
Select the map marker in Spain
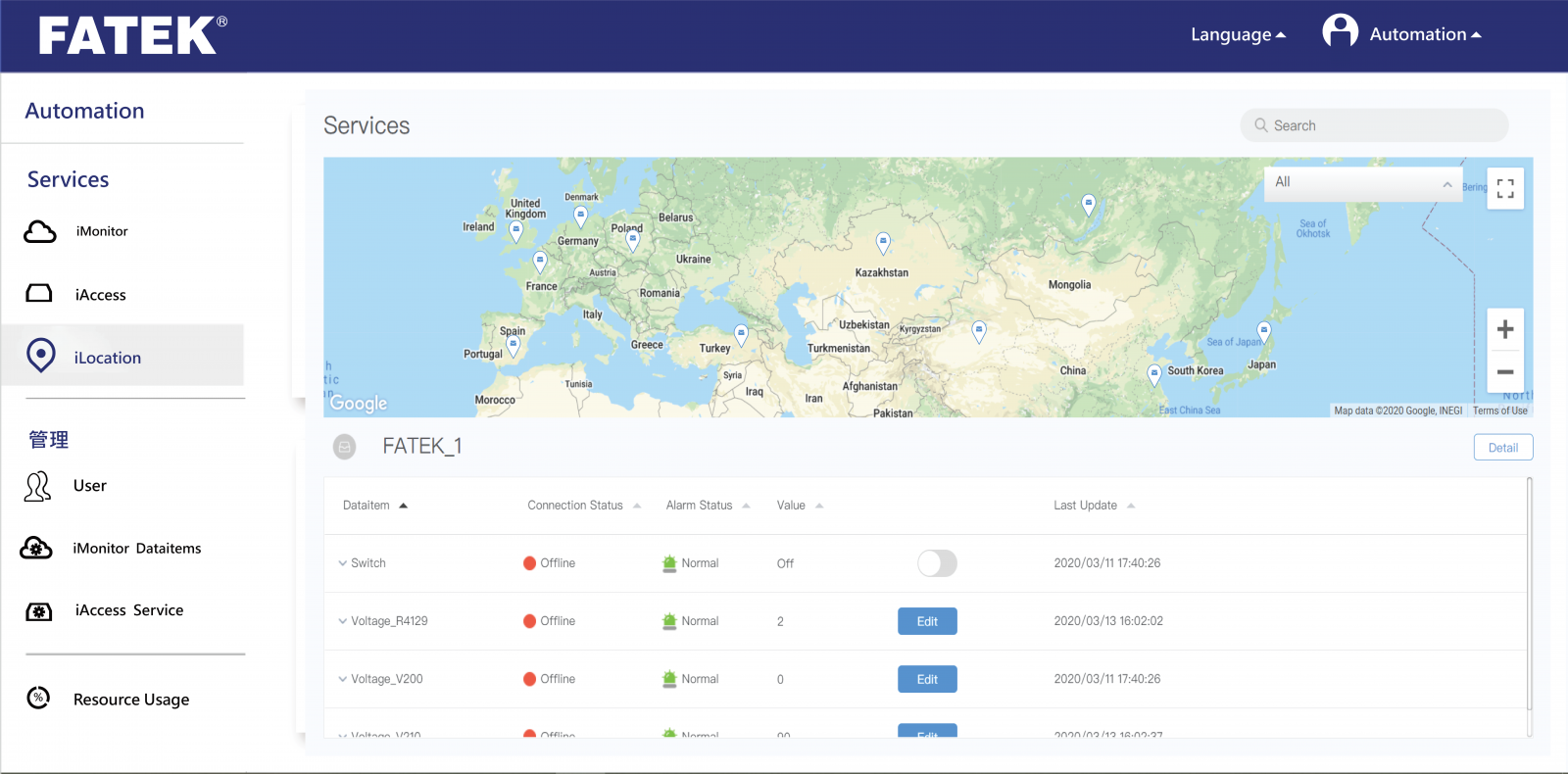point(513,346)
